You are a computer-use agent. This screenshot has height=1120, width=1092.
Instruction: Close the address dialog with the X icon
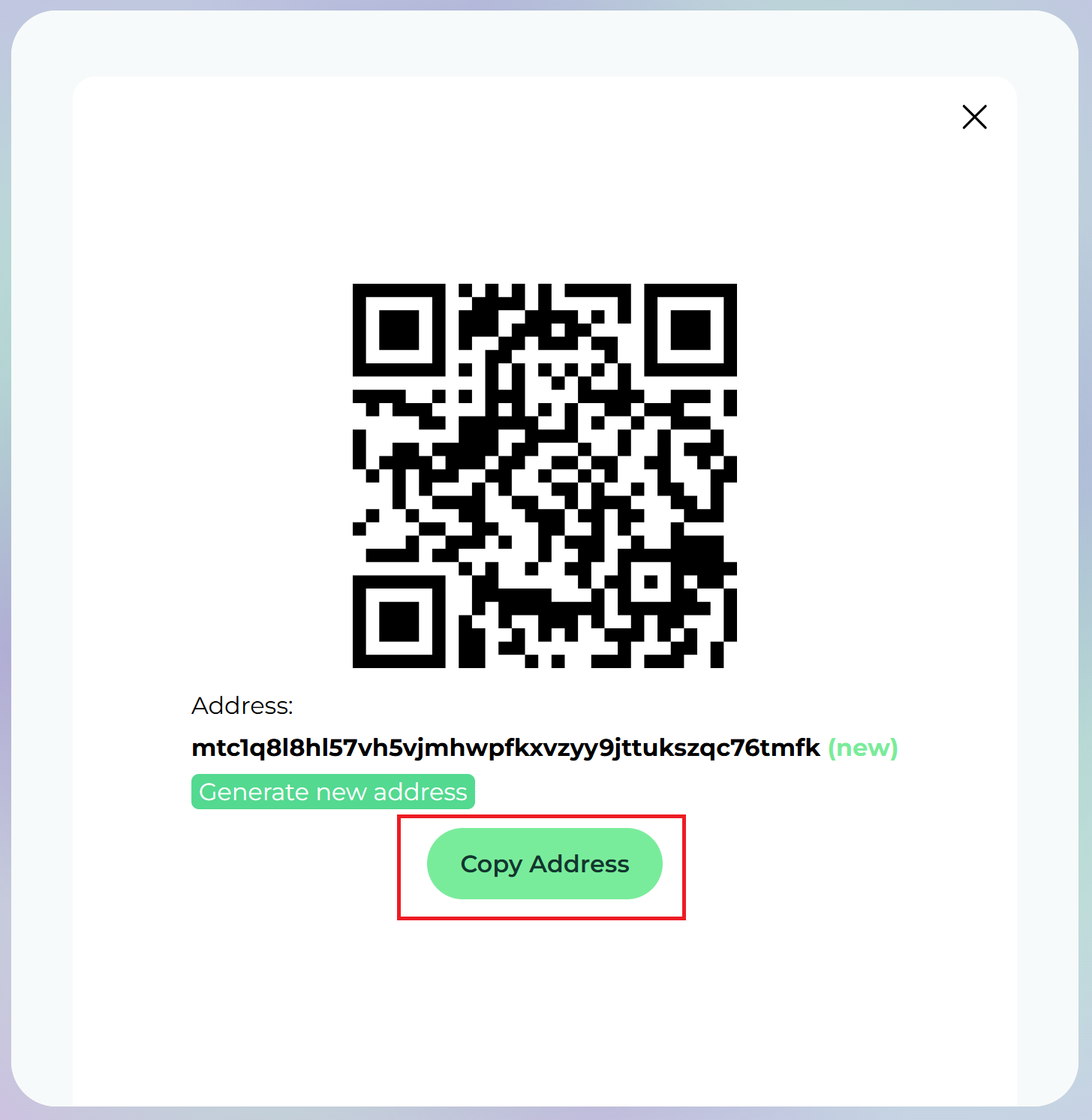point(974,117)
